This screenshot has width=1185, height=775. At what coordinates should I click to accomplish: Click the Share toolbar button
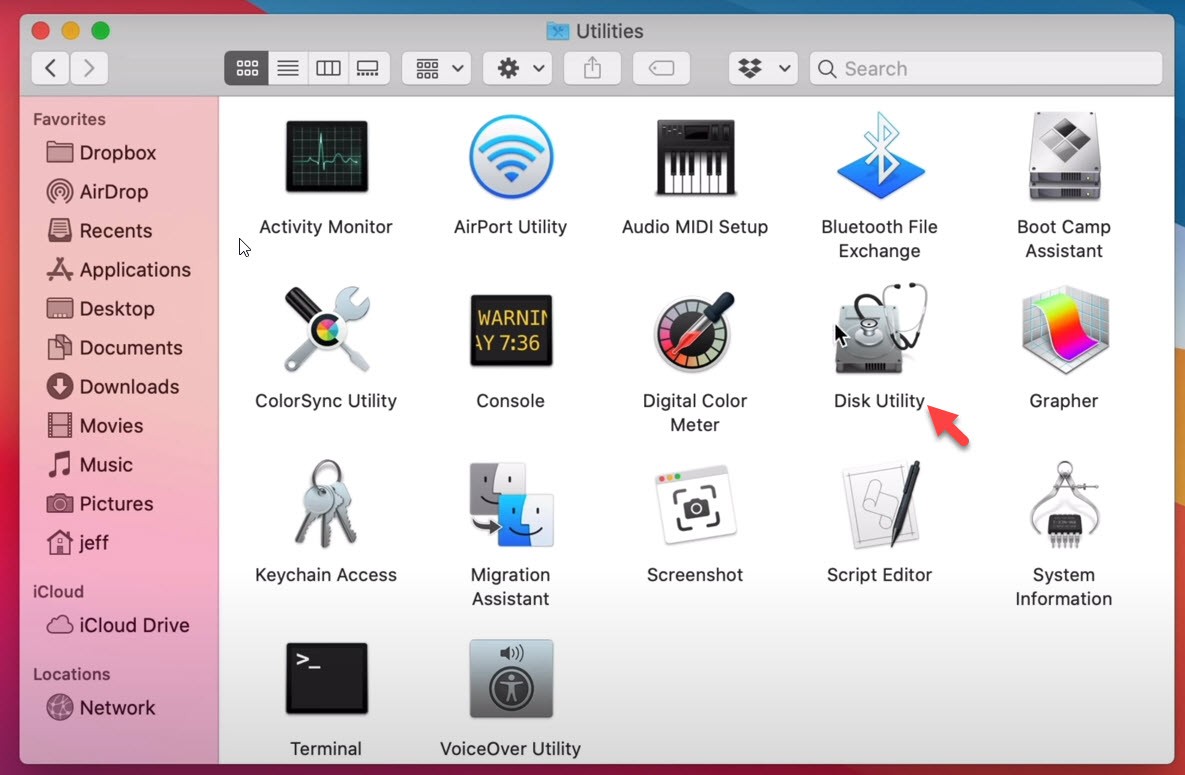(x=592, y=68)
